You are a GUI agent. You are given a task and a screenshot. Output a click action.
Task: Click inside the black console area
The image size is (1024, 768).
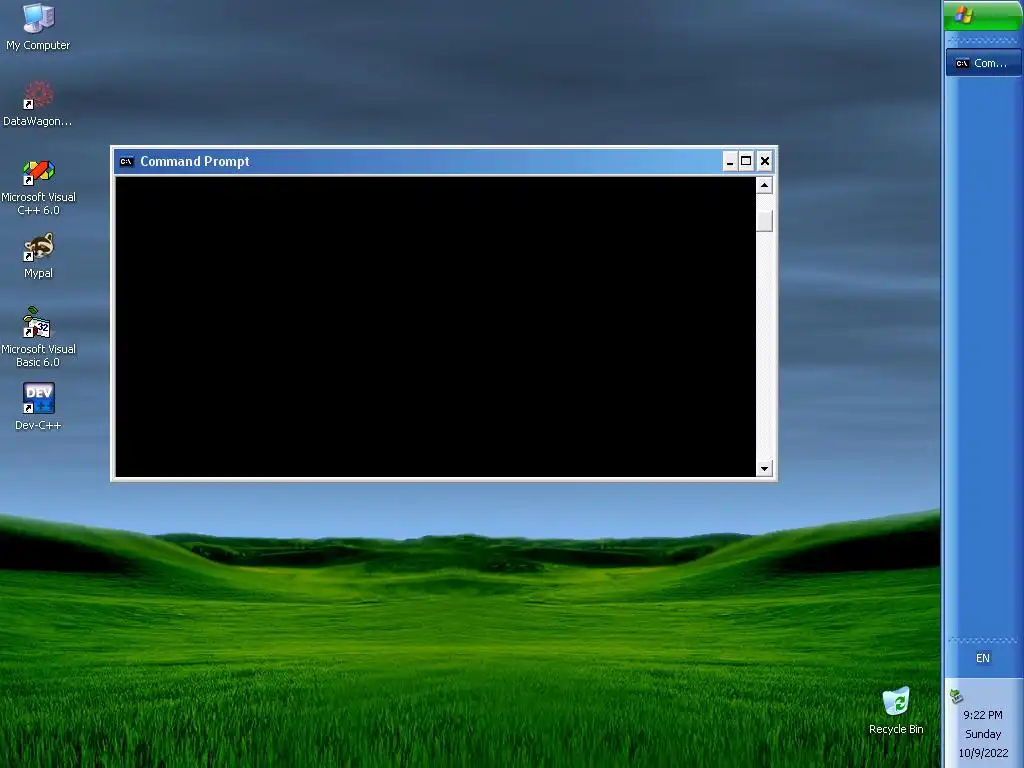click(436, 327)
